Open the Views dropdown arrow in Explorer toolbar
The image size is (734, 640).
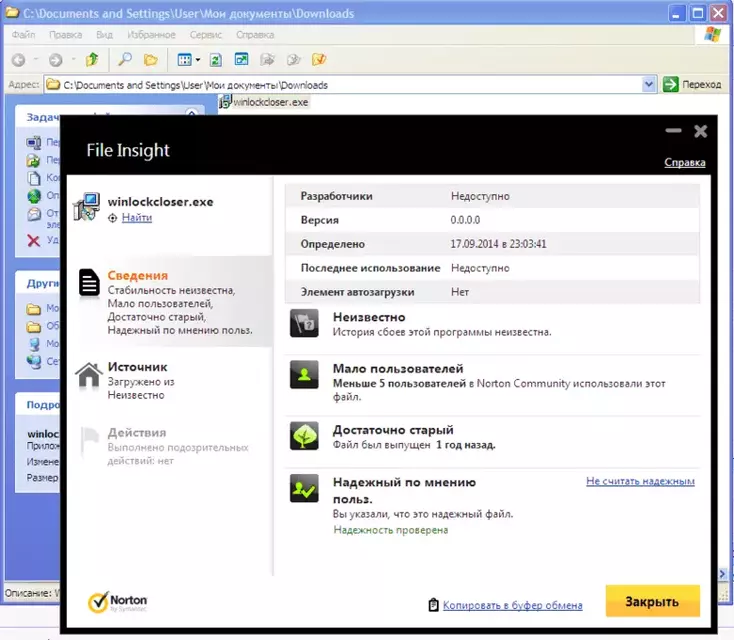pyautogui.click(x=198, y=59)
